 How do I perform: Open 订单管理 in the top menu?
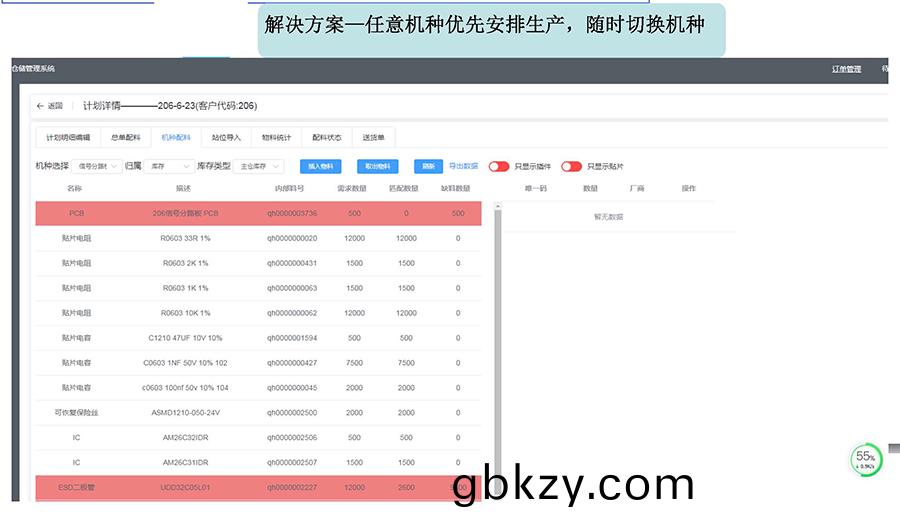(x=846, y=69)
